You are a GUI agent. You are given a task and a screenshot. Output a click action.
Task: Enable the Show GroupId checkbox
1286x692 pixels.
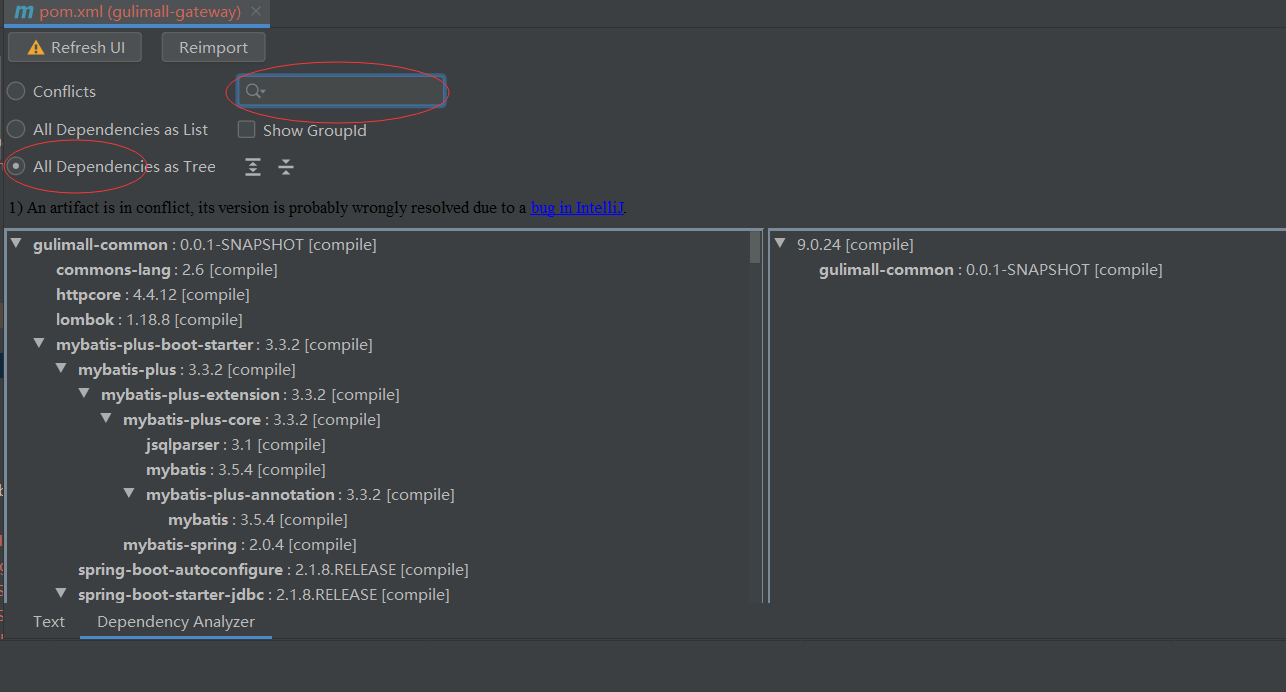(x=246, y=129)
